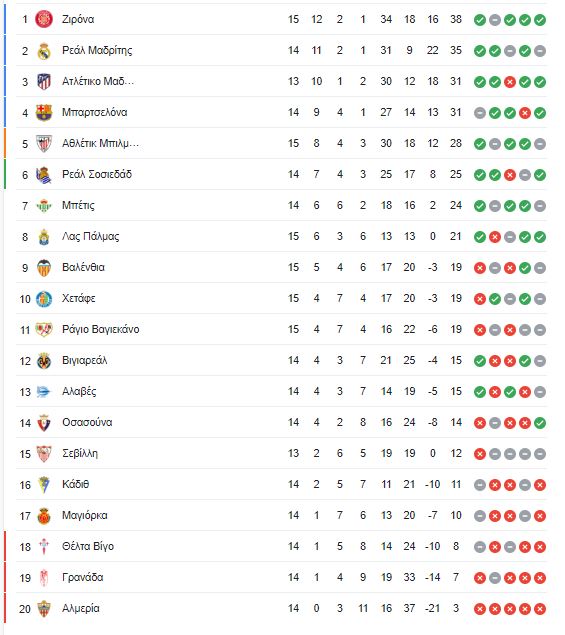Screen dimensions: 565x635
Task: Open the Ράγιο Βαγιεκάνο team link
Action: [x=100, y=329]
